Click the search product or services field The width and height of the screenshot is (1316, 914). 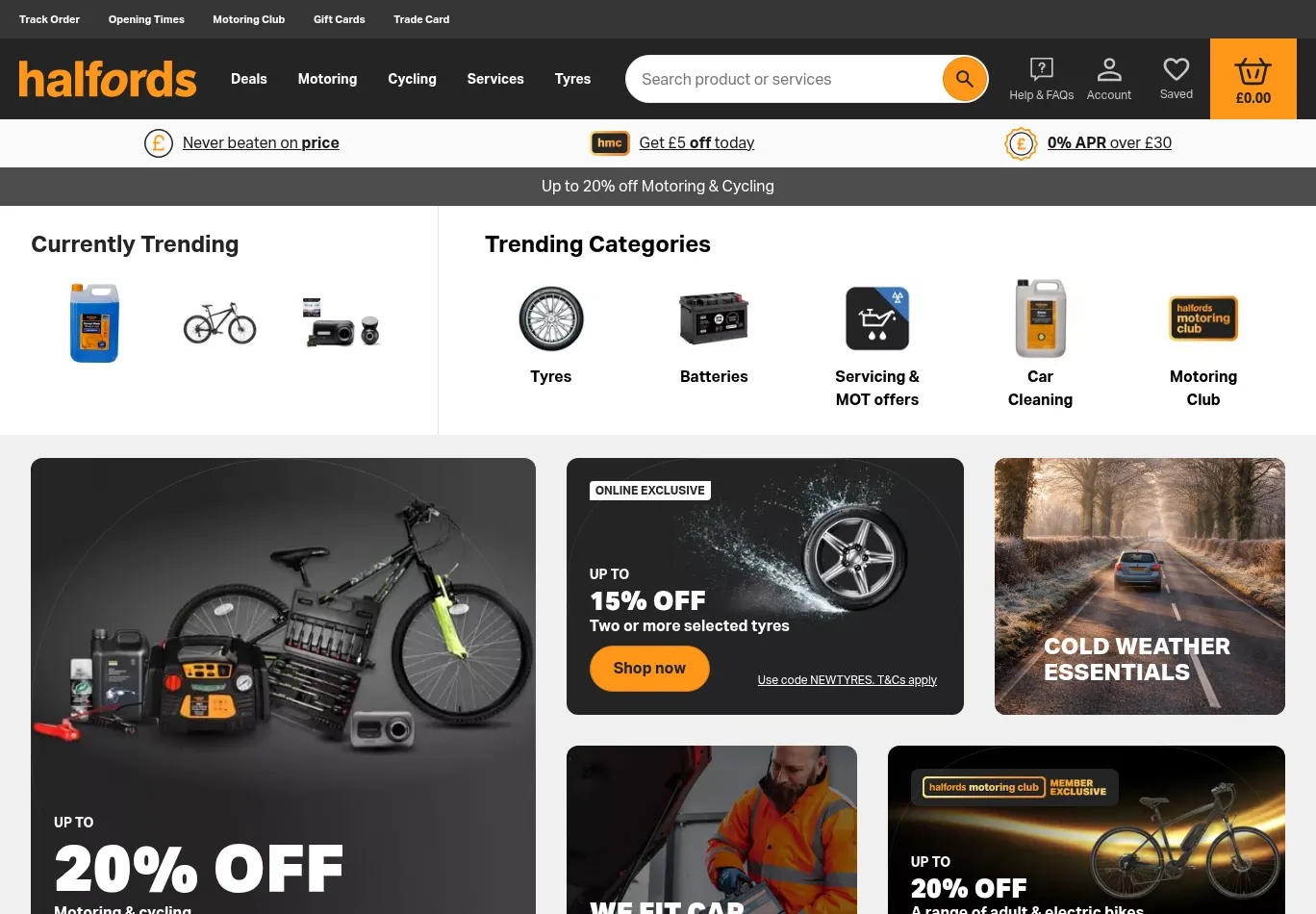tap(784, 79)
